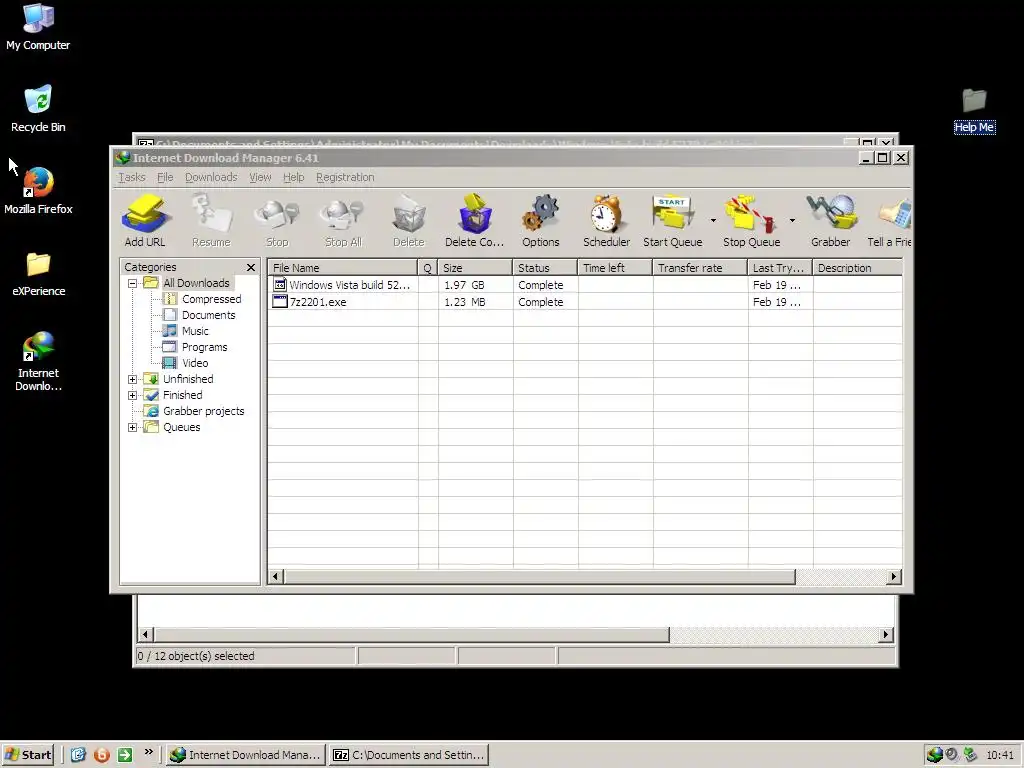The image size is (1024, 768).
Task: Open Stop Queue dropdown arrow
Action: (792, 221)
